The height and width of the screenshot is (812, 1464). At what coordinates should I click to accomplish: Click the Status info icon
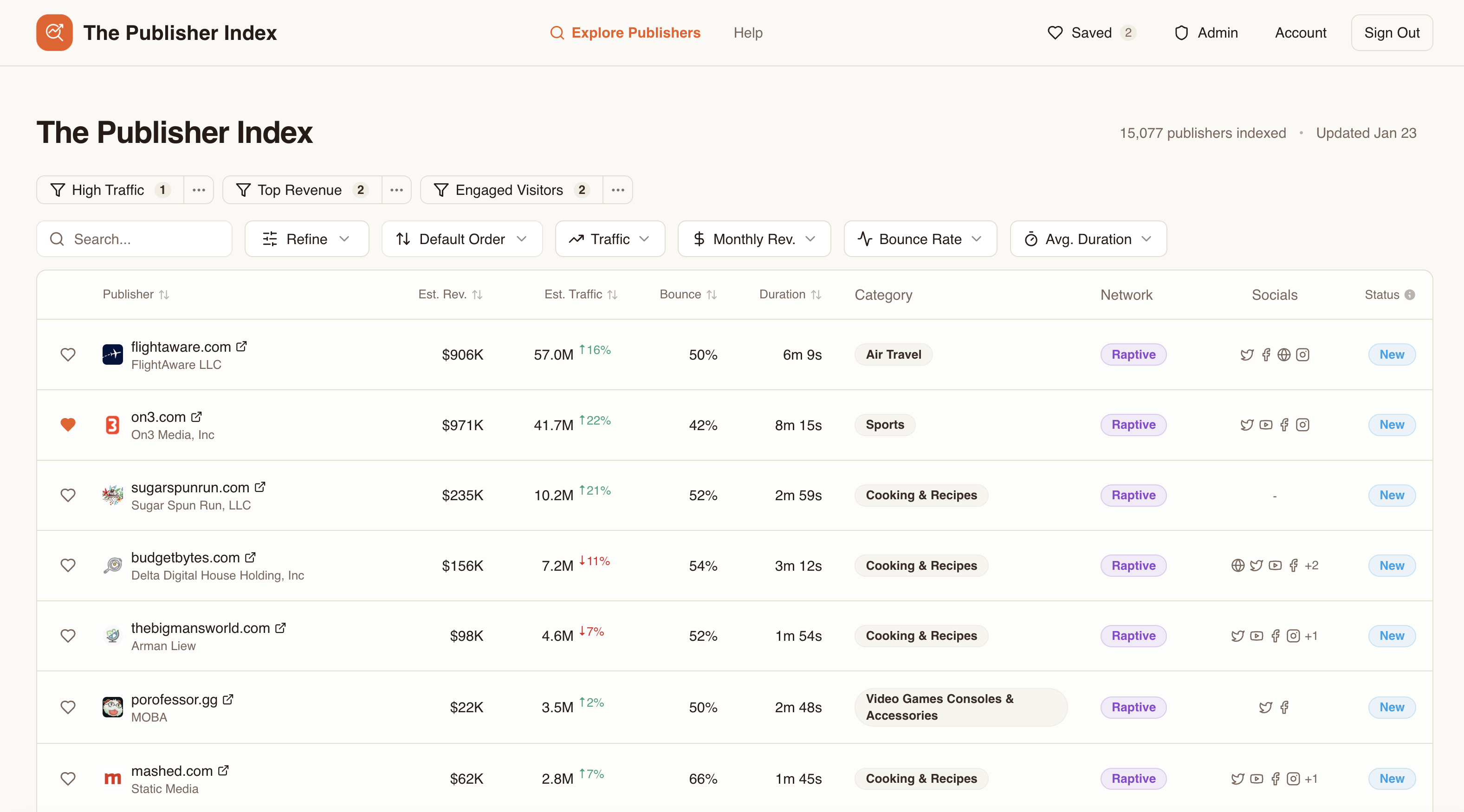click(1410, 294)
